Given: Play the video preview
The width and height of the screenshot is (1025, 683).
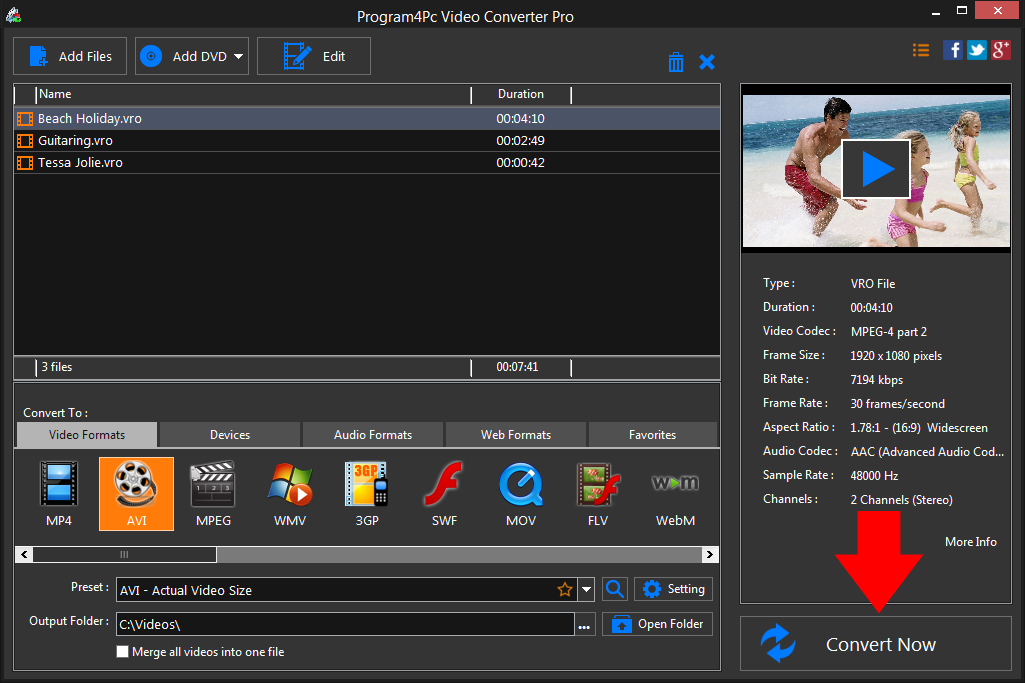Looking at the screenshot, I should point(876,169).
